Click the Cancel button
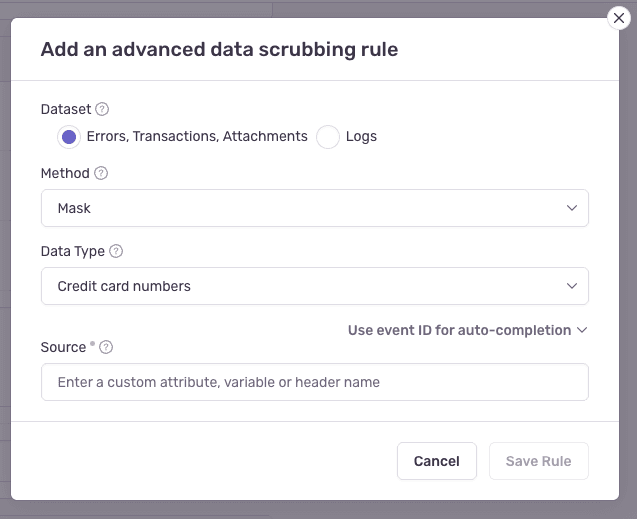Screen dimensions: 637x519 click(x=436, y=461)
